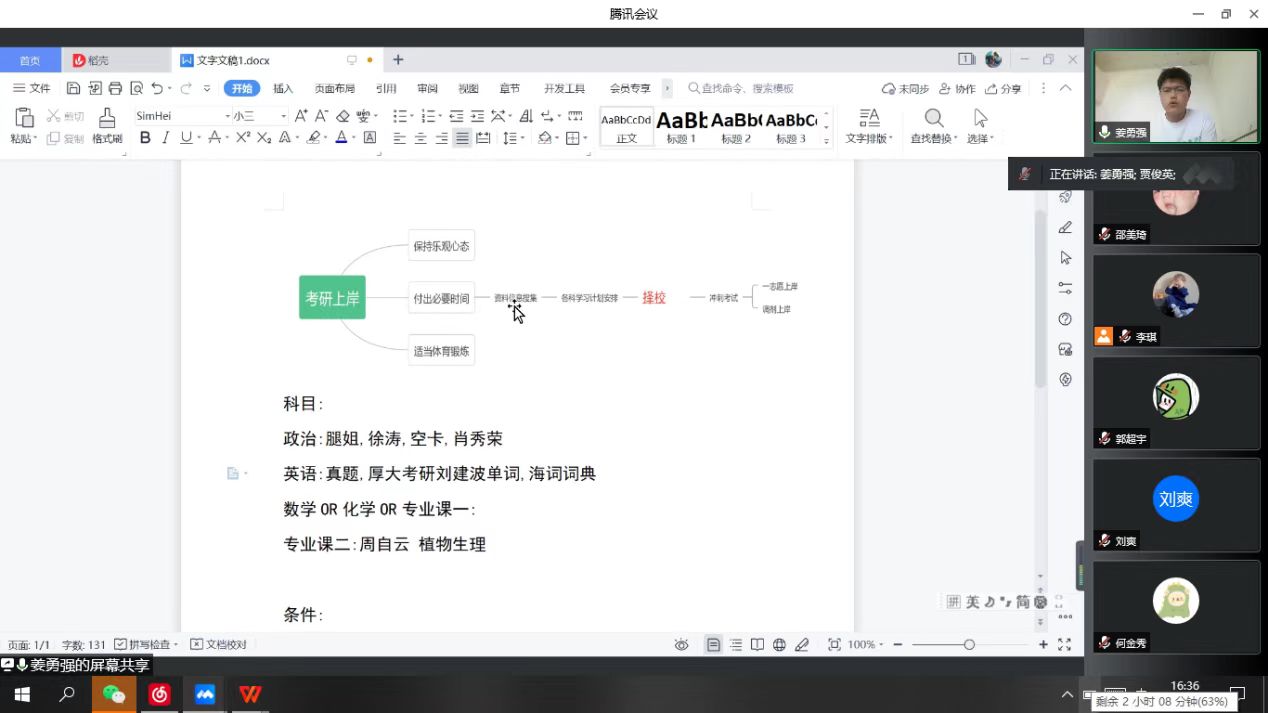Screen dimensions: 1268x713
Task: Open the font size 小三 dropdown
Action: tap(283, 116)
